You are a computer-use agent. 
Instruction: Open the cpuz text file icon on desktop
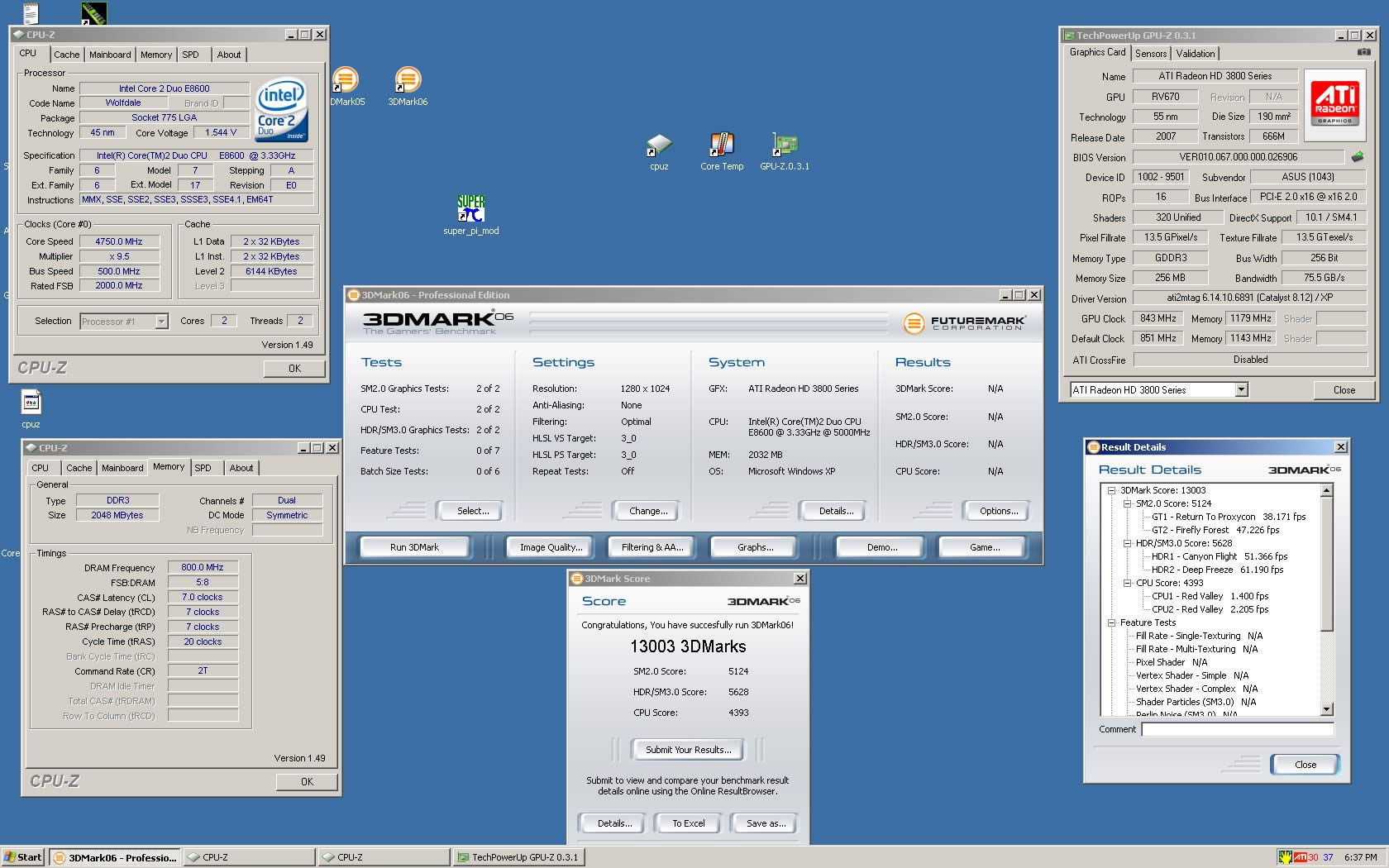(x=31, y=408)
